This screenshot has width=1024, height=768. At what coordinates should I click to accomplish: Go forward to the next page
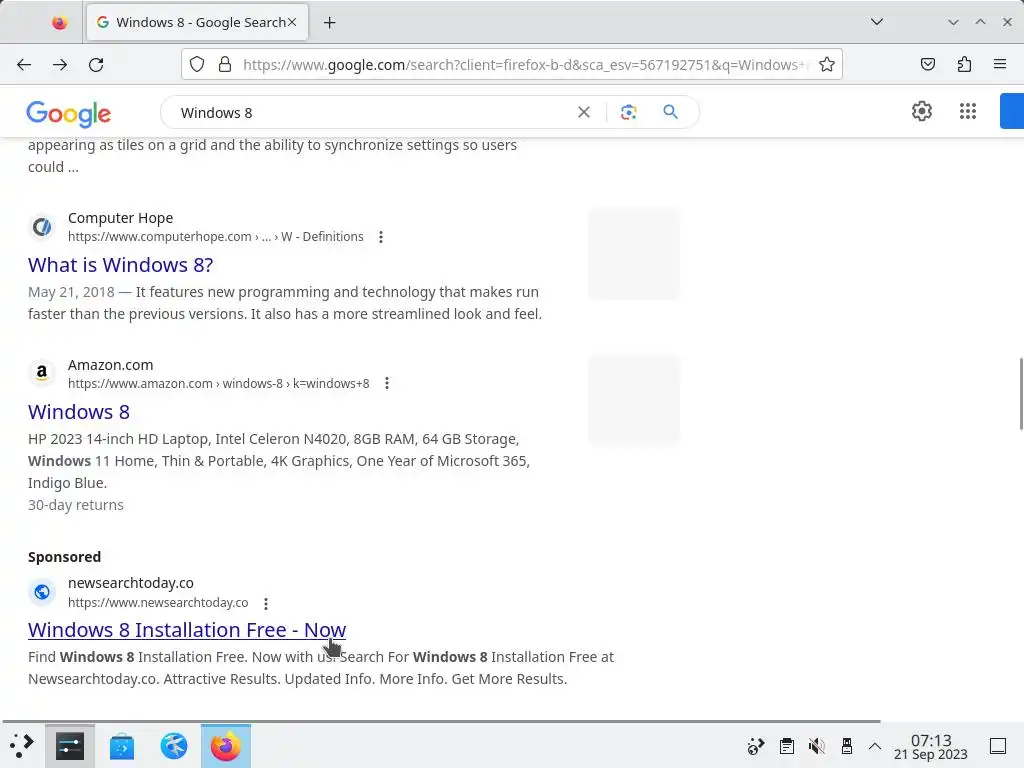(x=60, y=65)
